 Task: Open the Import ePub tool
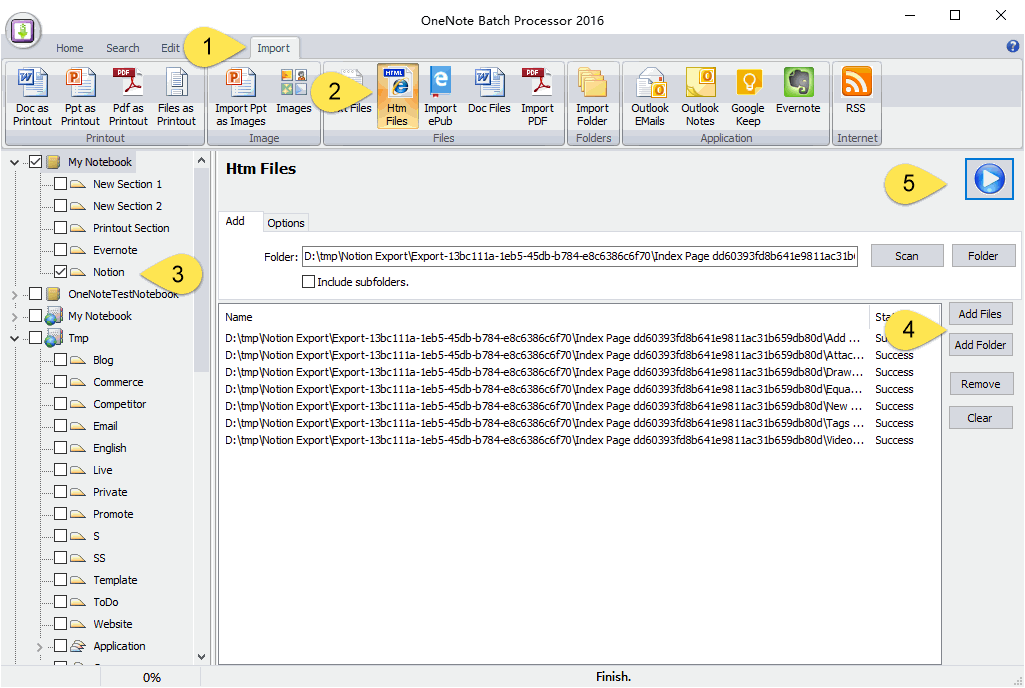[x=440, y=97]
